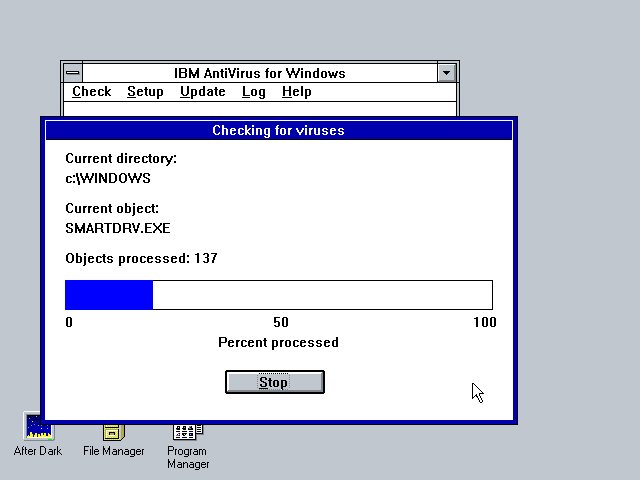Click the 0 scale mark
This screenshot has width=640, height=480.
click(69, 322)
